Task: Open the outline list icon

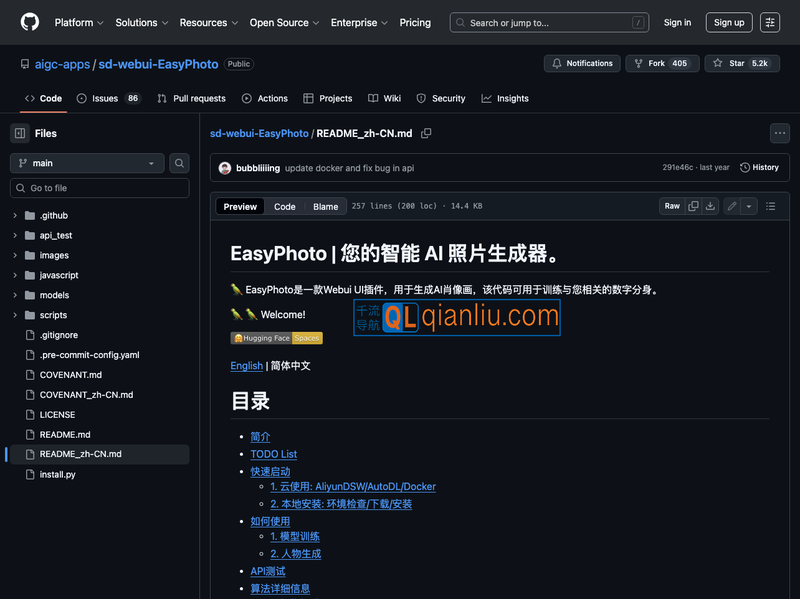Action: [771, 206]
